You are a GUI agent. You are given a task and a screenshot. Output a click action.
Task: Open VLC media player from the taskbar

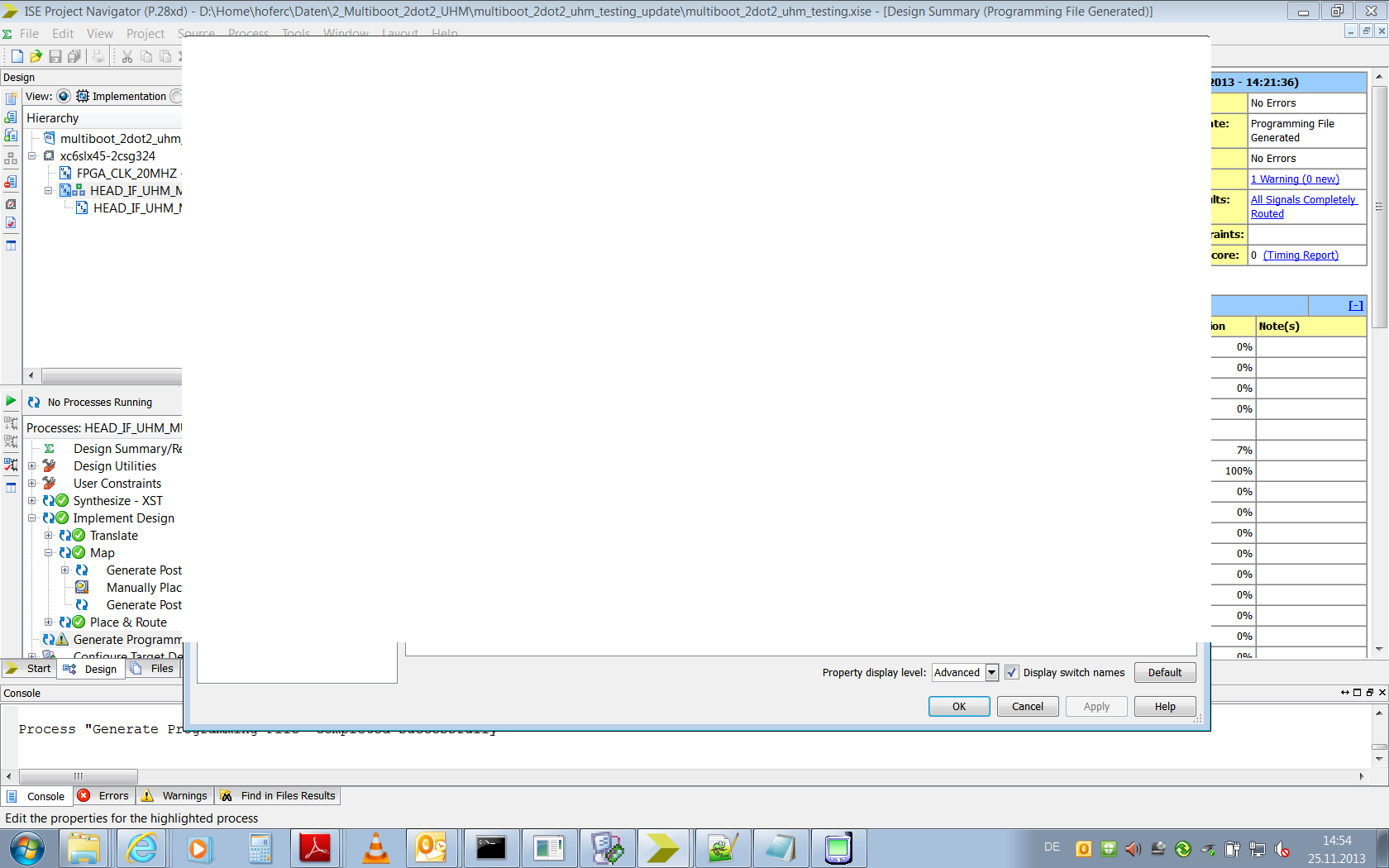(376, 848)
